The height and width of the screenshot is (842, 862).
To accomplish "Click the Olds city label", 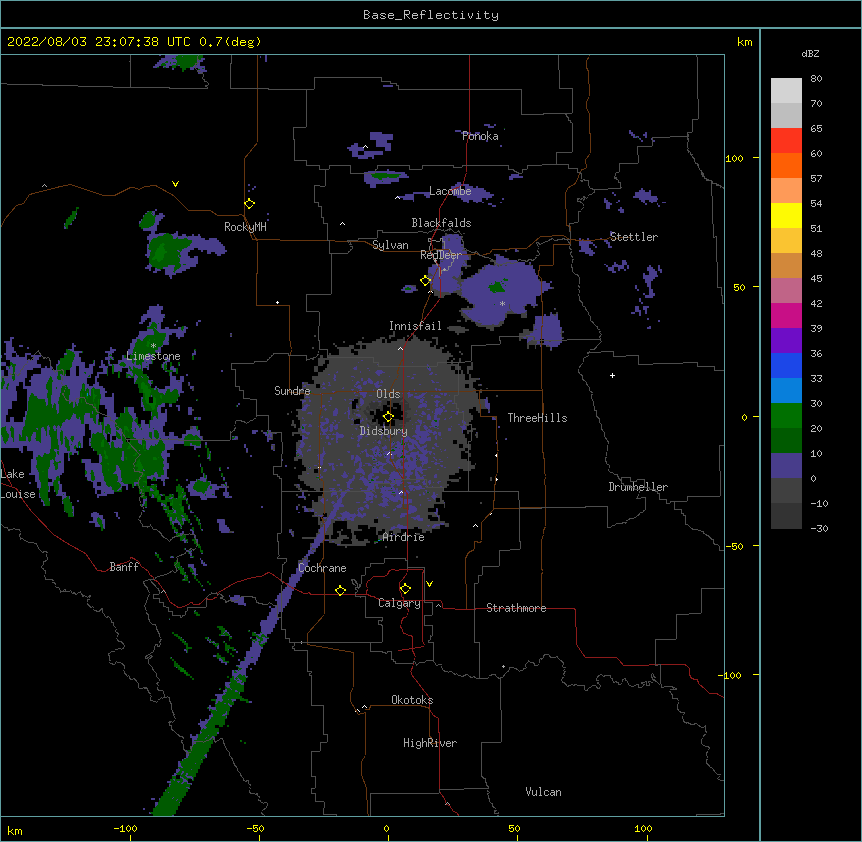I will pyautogui.click(x=388, y=394).
